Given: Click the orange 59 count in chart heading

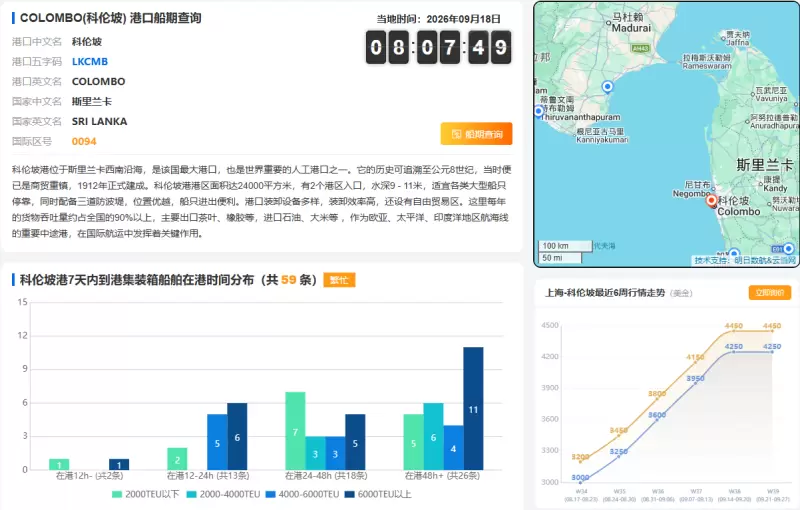Looking at the screenshot, I should pyautogui.click(x=288, y=280).
